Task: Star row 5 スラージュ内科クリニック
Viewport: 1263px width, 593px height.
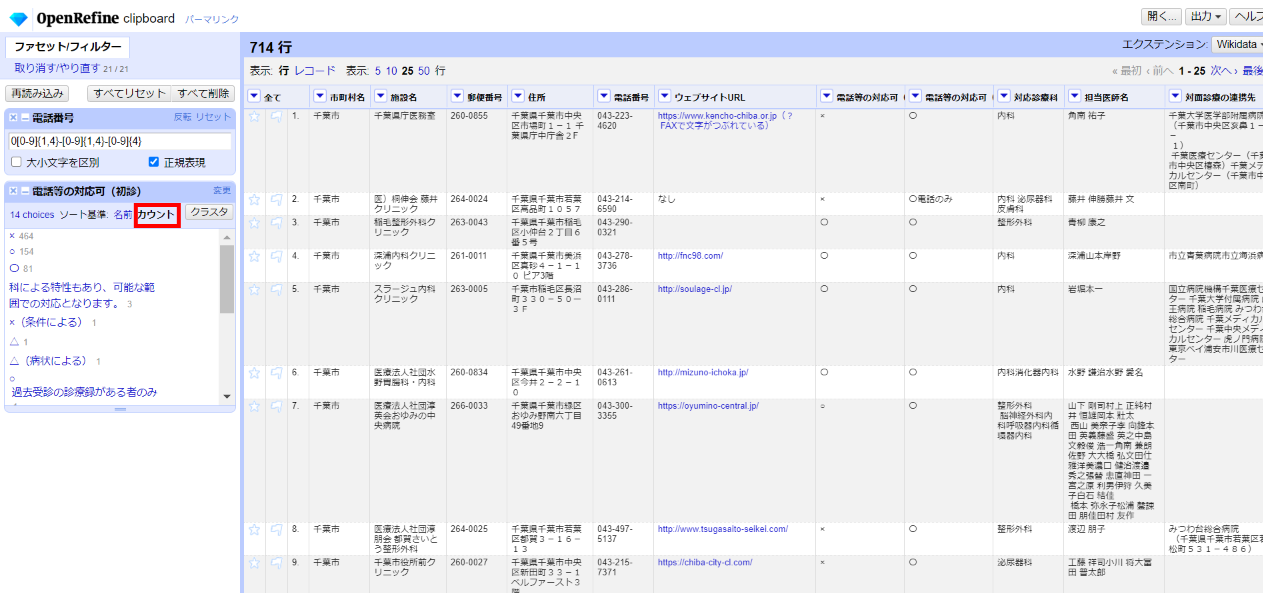Action: [x=254, y=289]
